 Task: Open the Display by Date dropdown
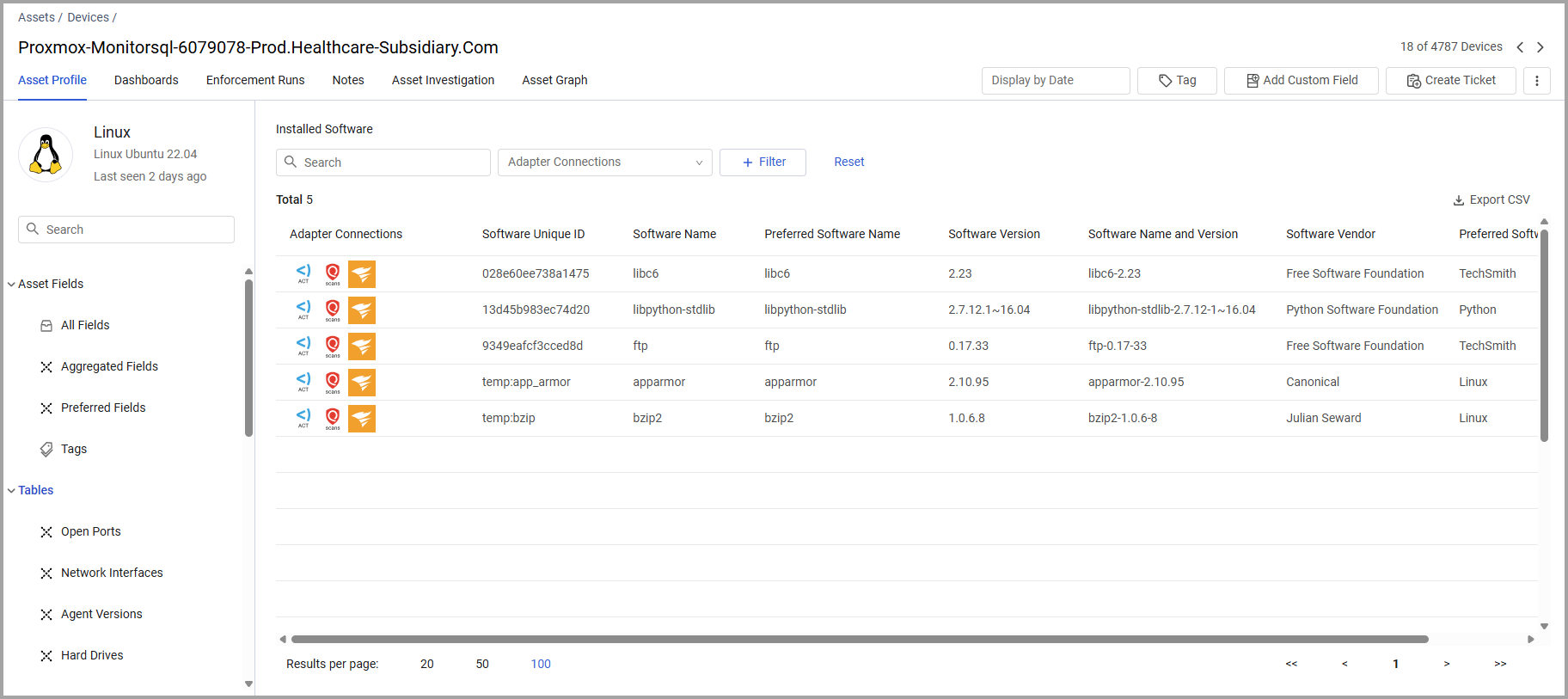(1056, 81)
